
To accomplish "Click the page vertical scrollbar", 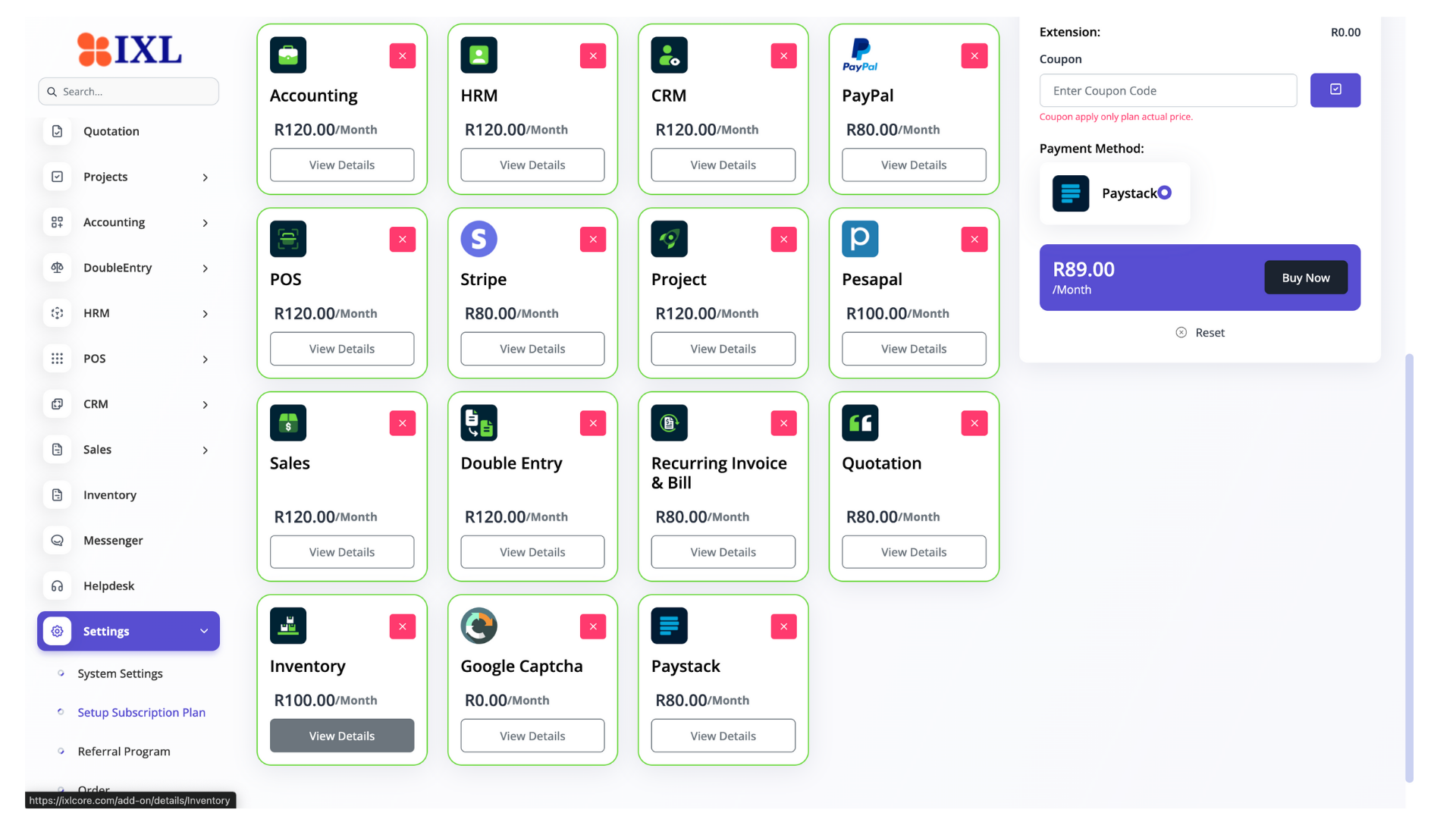I will click(1409, 567).
